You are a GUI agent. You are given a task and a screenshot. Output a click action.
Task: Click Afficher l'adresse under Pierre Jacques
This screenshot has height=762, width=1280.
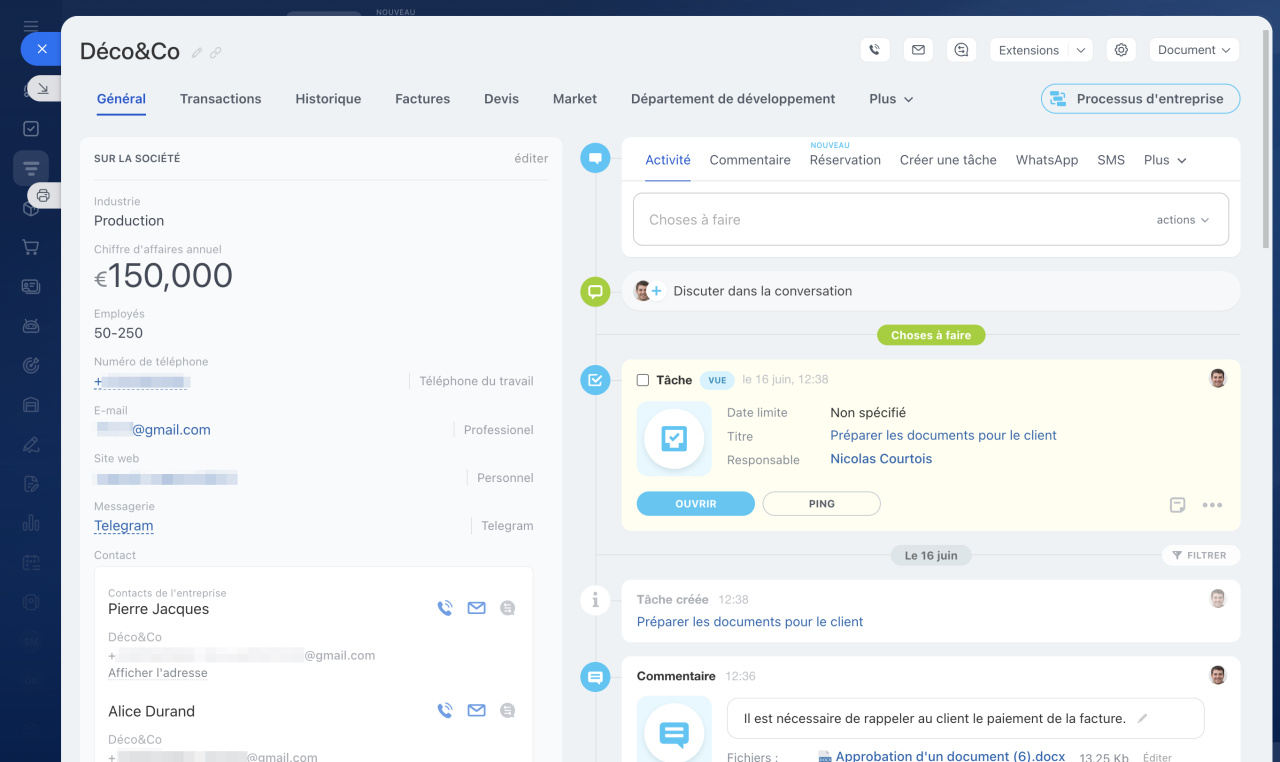pos(158,673)
